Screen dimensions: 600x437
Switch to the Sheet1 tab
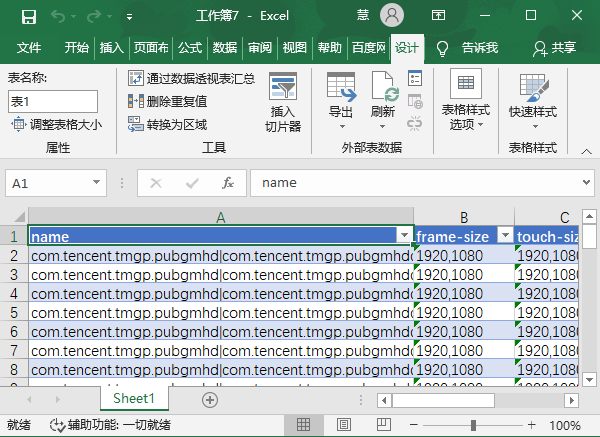pyautogui.click(x=140, y=398)
